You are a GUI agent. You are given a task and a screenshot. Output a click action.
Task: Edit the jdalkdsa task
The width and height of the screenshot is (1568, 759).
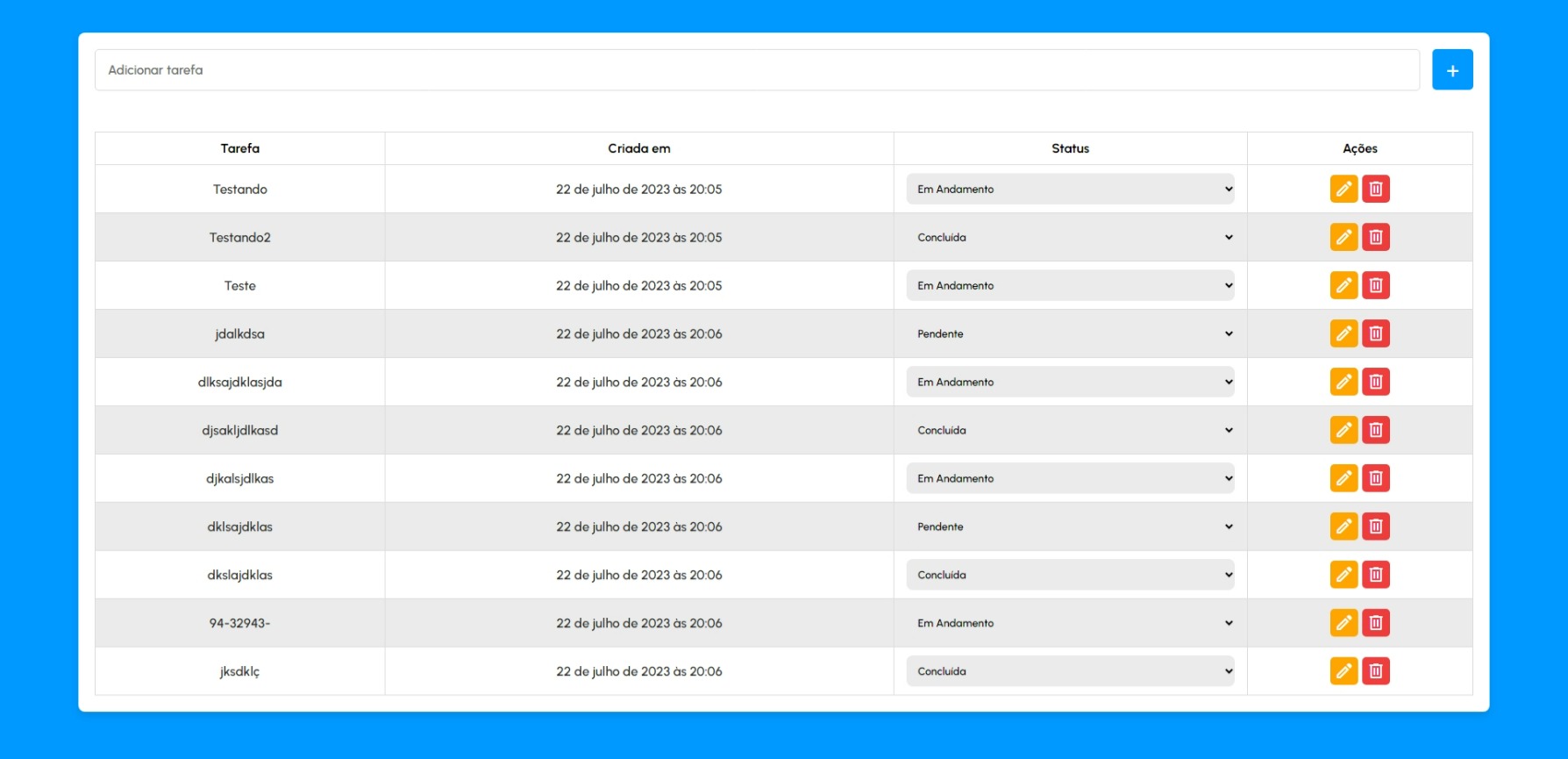click(1343, 333)
